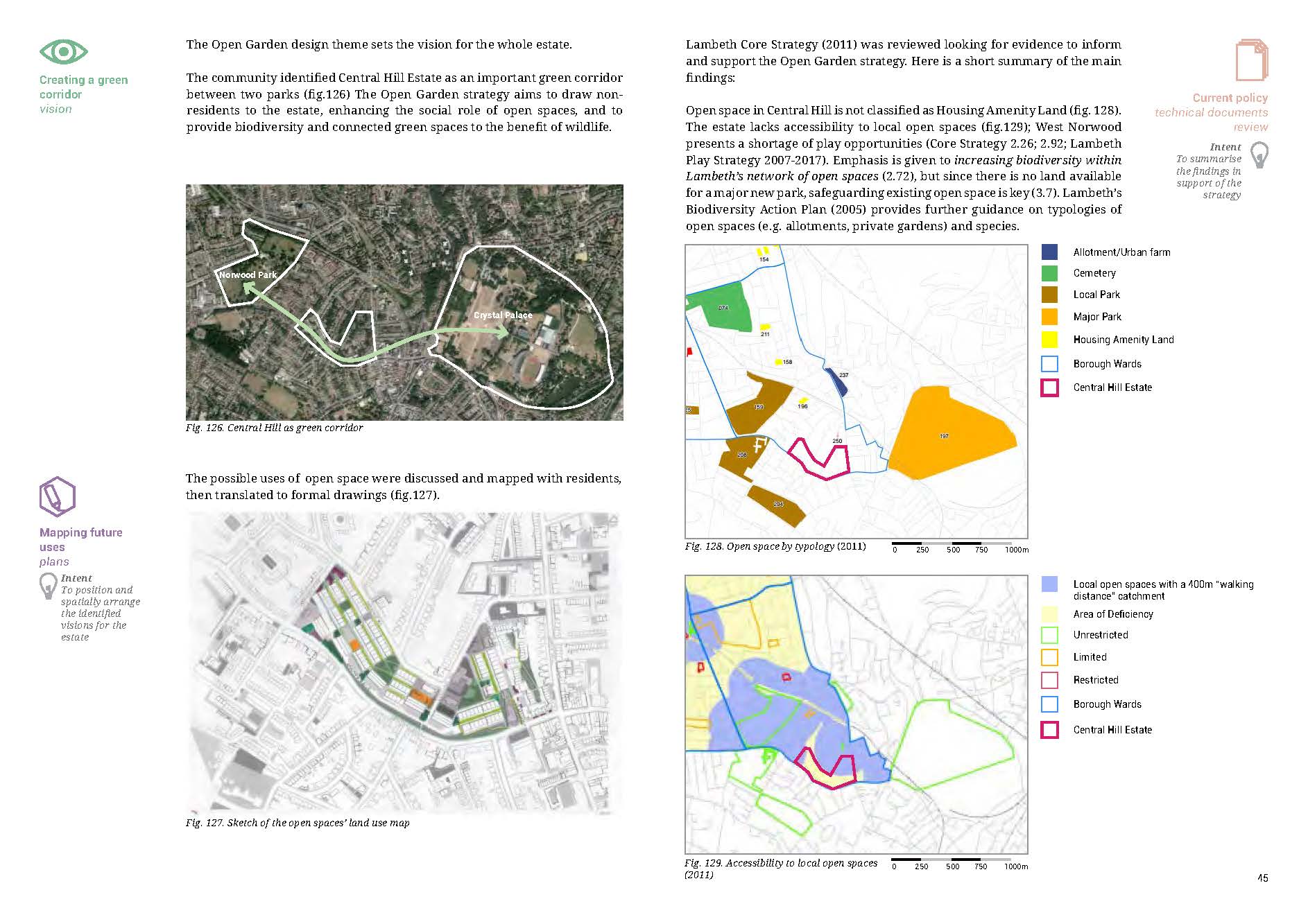
Task: Open the 'Mapping future uses' heading
Action: [80, 539]
